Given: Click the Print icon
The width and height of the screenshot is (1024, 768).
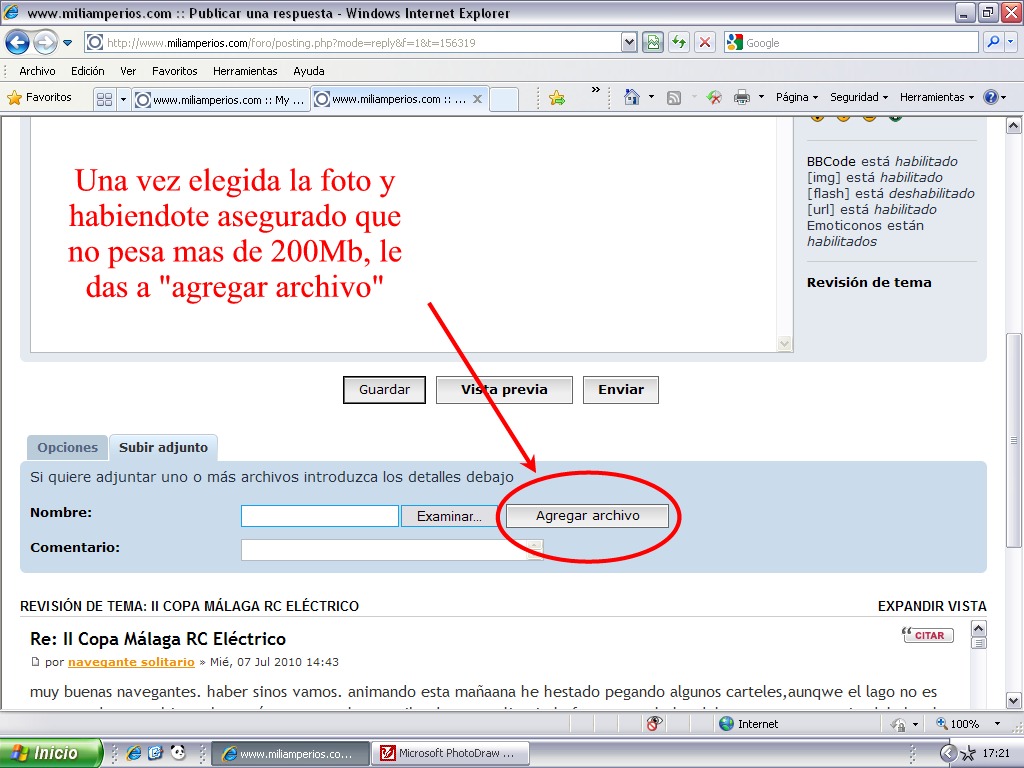Looking at the screenshot, I should (x=742, y=97).
